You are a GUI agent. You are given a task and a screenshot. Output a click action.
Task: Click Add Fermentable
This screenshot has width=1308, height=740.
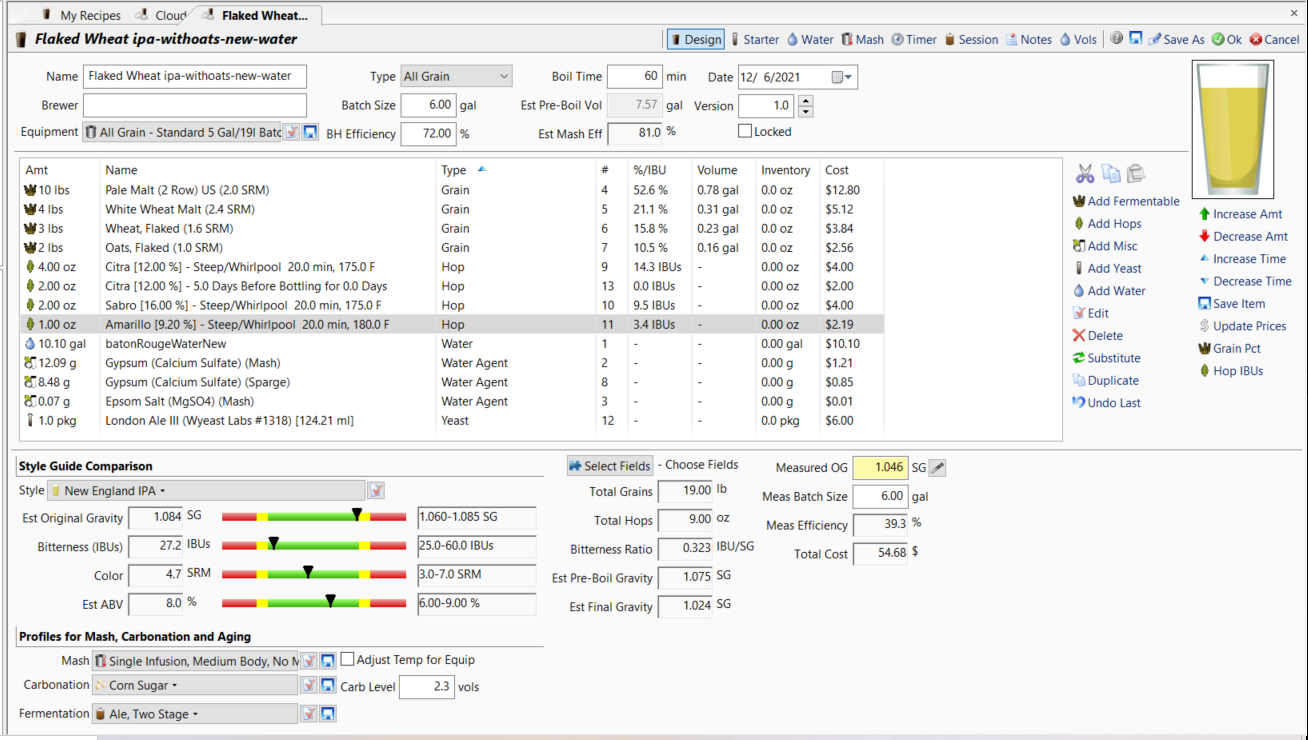click(1126, 201)
